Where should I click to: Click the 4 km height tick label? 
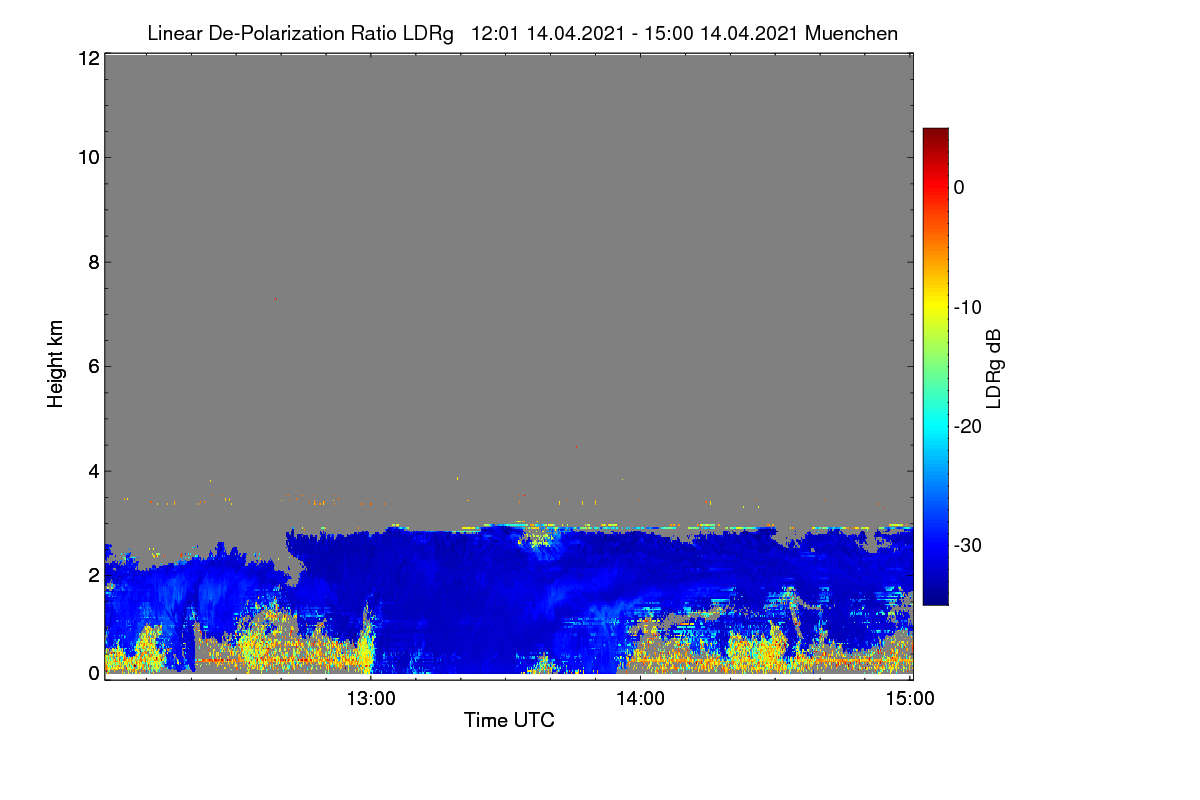(x=93, y=470)
